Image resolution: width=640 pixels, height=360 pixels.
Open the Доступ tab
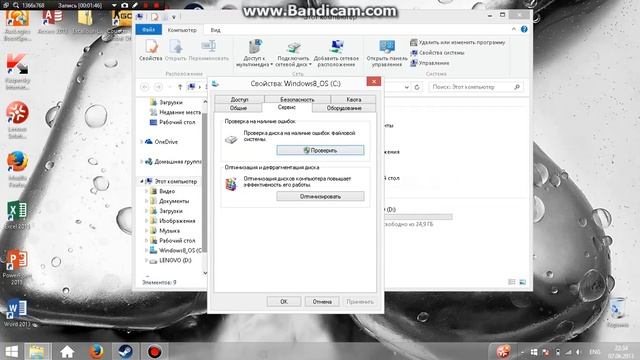point(239,99)
